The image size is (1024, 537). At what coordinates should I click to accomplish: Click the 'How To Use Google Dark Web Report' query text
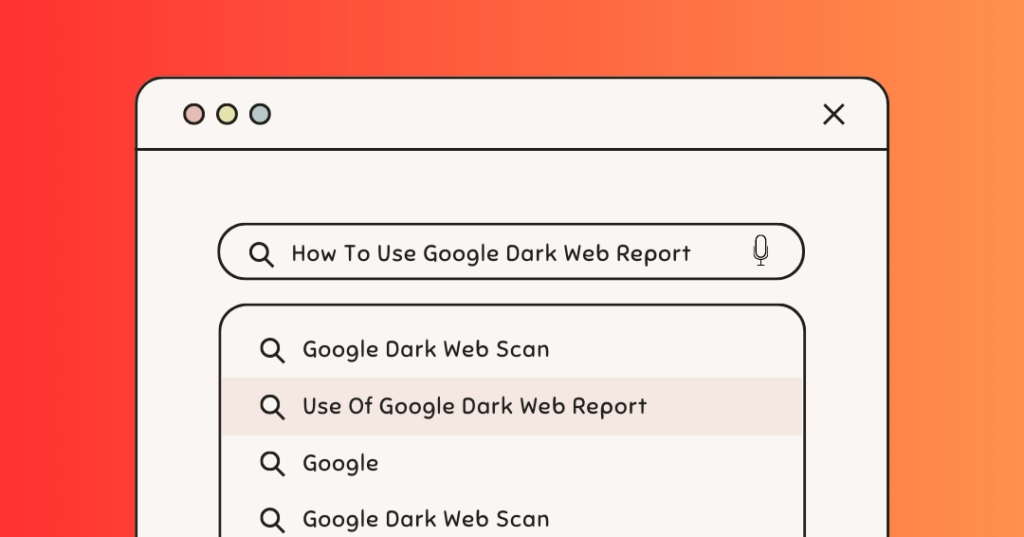(x=490, y=253)
